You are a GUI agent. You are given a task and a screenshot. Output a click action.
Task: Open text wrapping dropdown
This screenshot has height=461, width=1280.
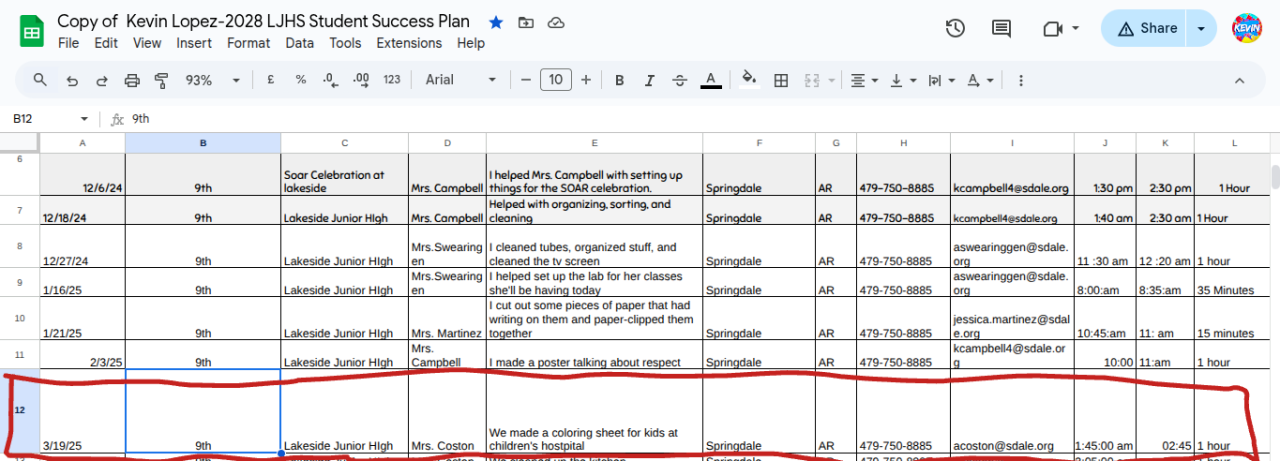coord(941,80)
